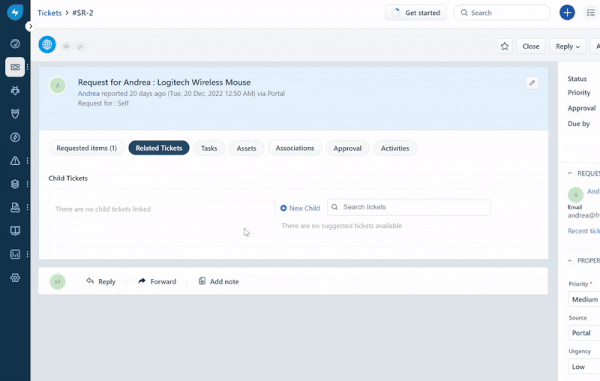Open Andrea requester link in header
600x381 pixels.
click(x=88, y=93)
